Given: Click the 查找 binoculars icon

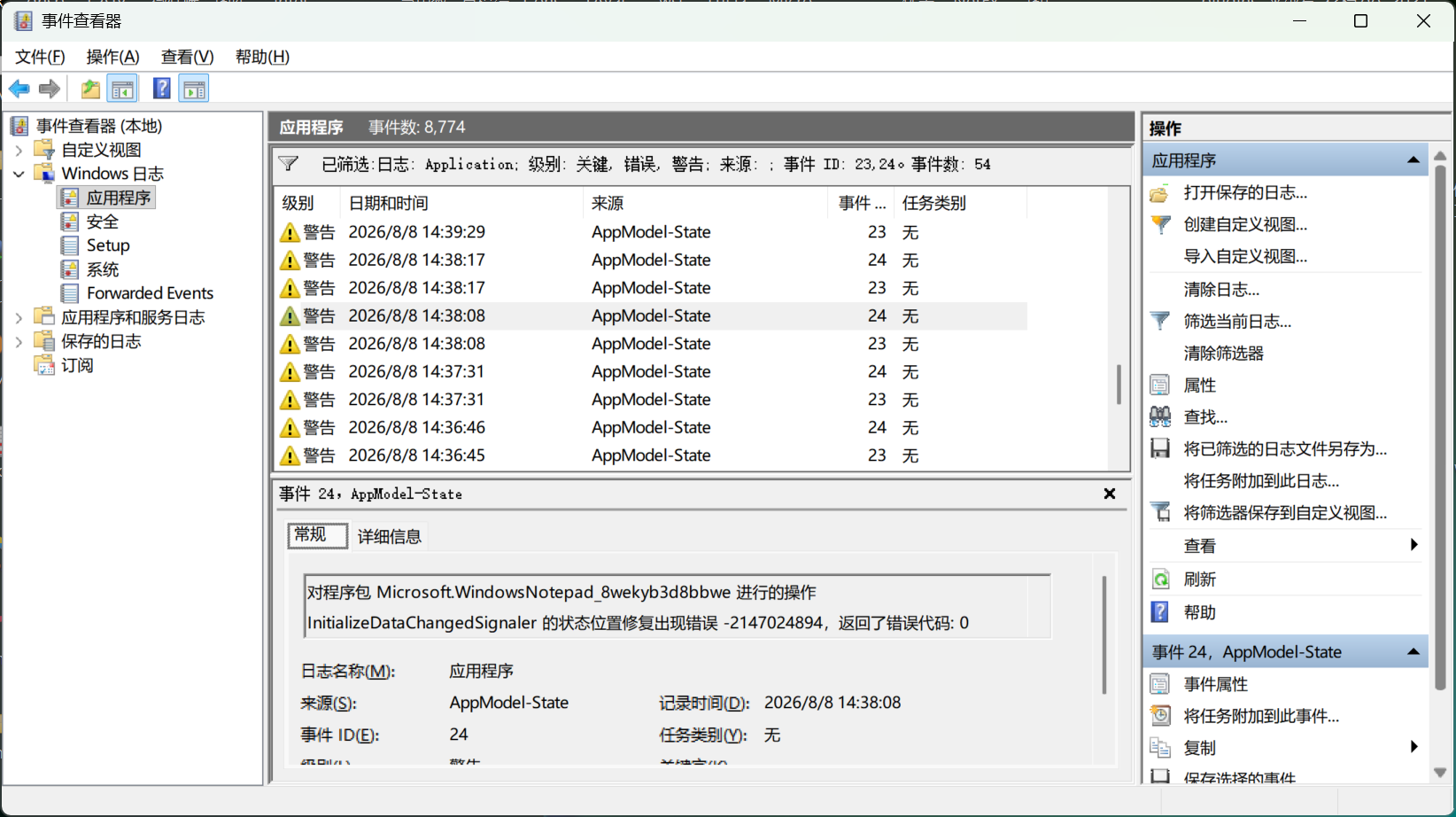Looking at the screenshot, I should [x=1159, y=416].
